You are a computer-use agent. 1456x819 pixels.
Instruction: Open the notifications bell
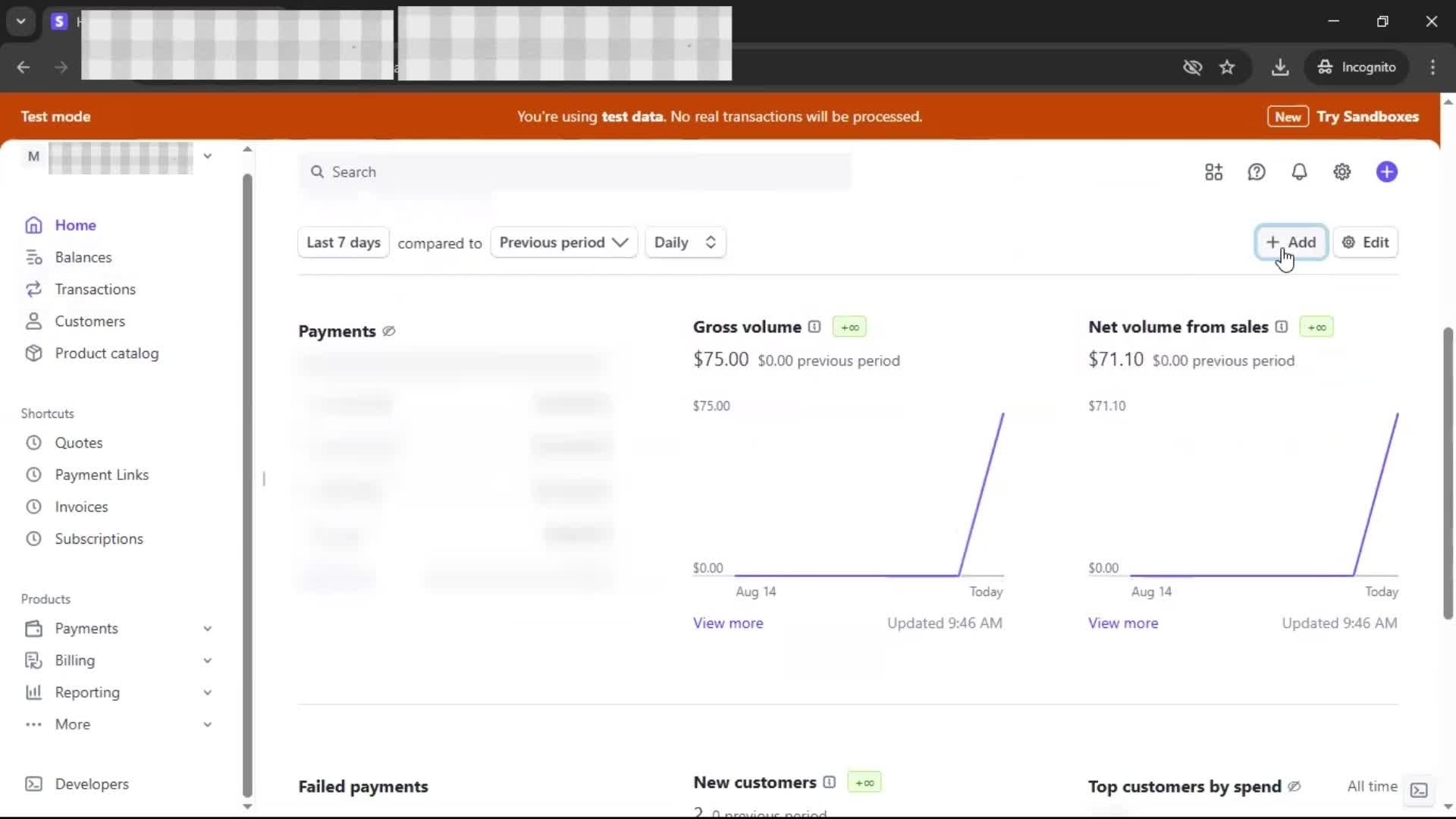(1299, 172)
